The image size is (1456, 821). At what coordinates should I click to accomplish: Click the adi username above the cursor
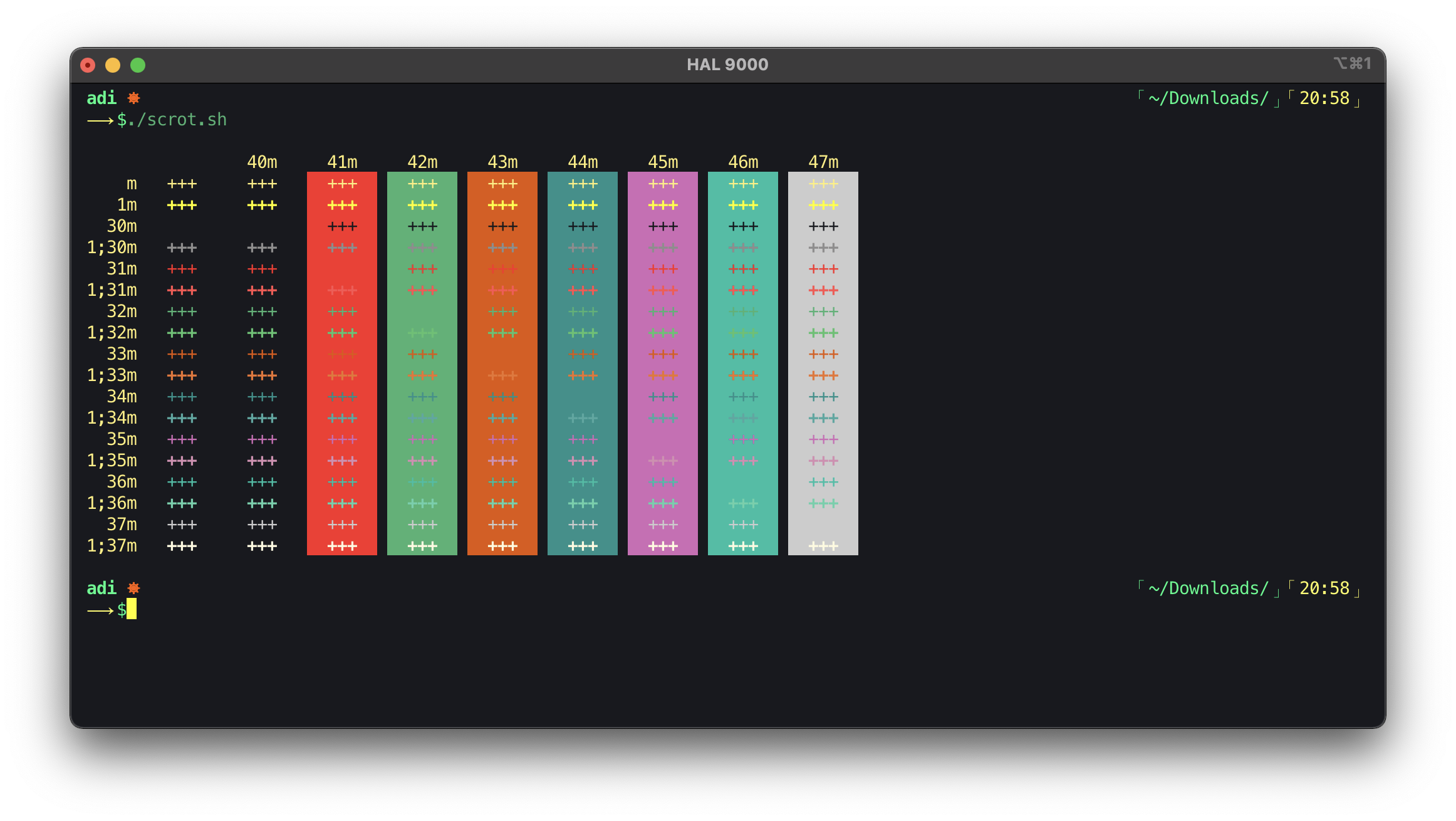[101, 588]
